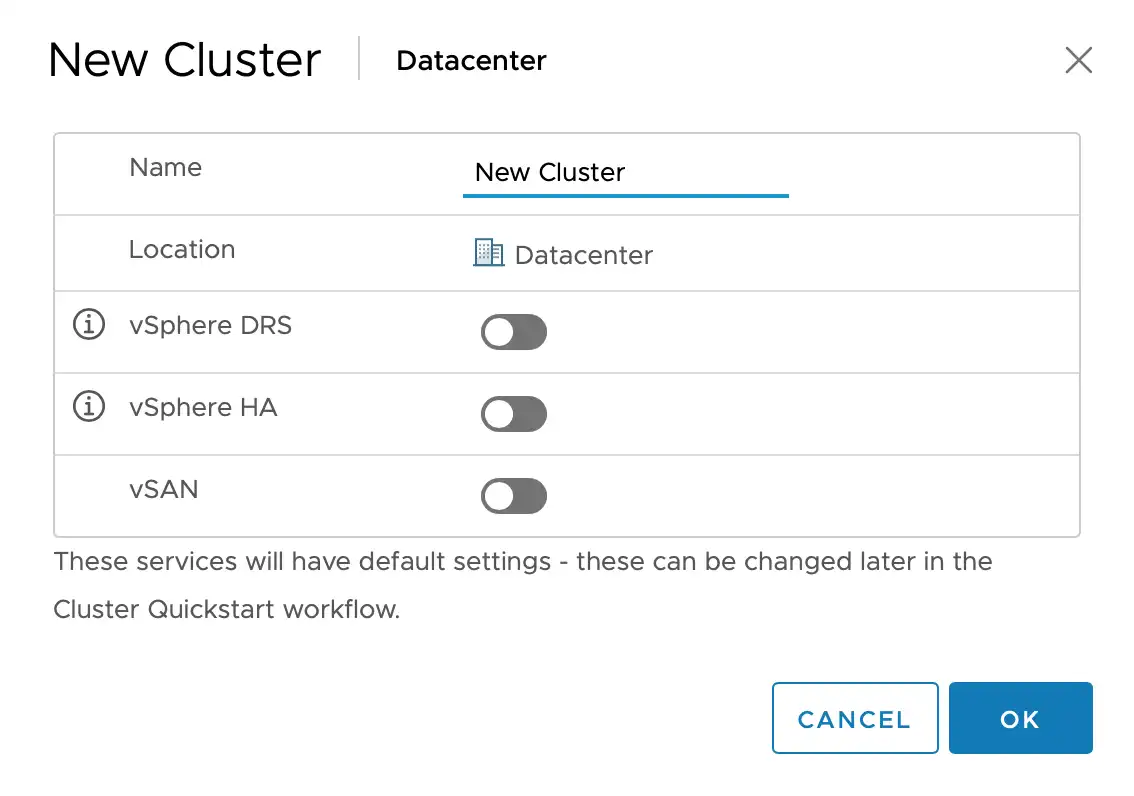This screenshot has height=796, width=1134.
Task: Click the vSphere DRS label text
Action: pos(210,325)
